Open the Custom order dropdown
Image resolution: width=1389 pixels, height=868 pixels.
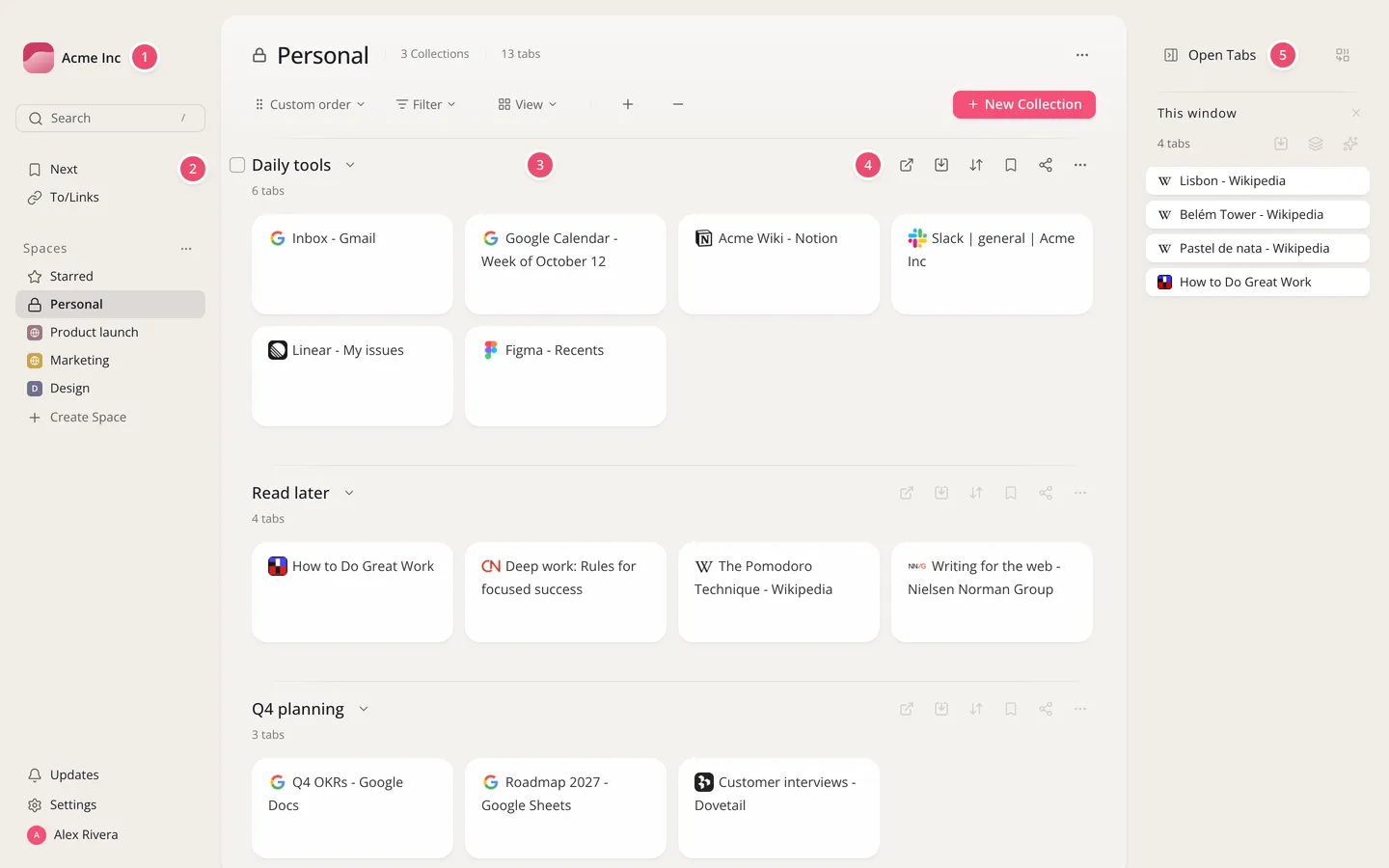point(310,104)
